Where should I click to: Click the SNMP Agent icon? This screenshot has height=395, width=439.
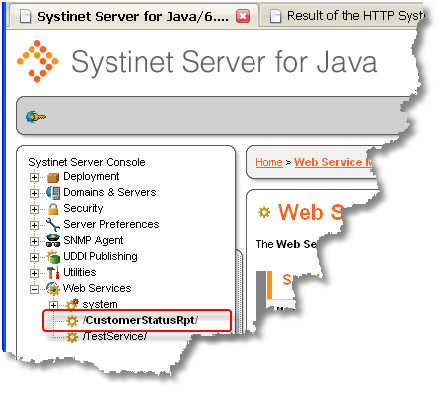point(53,241)
